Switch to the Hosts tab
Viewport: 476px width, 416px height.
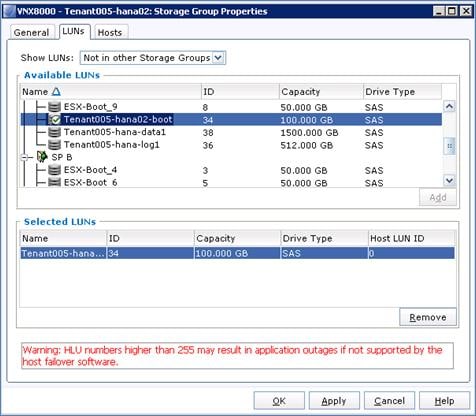pos(110,32)
